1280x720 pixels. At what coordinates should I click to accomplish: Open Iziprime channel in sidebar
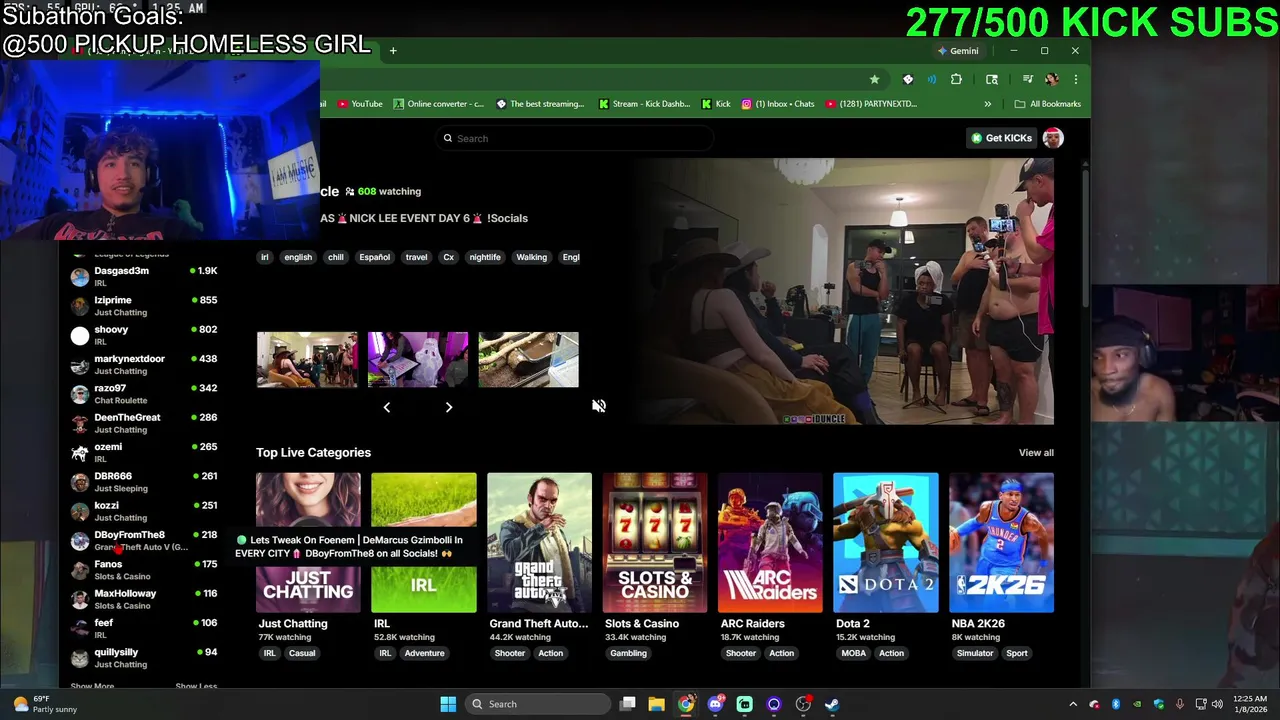click(x=144, y=306)
